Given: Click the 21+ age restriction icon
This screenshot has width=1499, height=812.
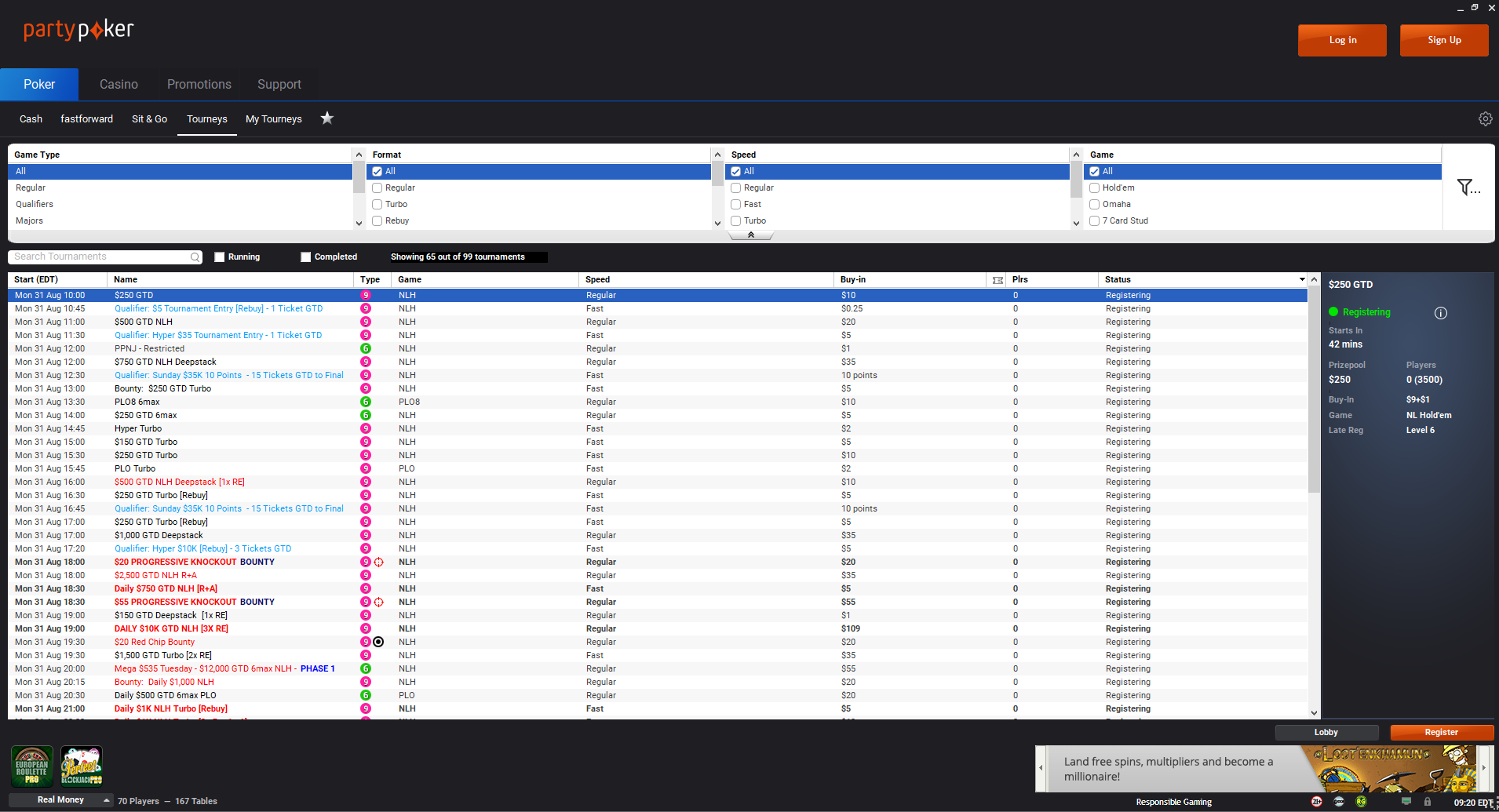Looking at the screenshot, I should pos(1316,802).
